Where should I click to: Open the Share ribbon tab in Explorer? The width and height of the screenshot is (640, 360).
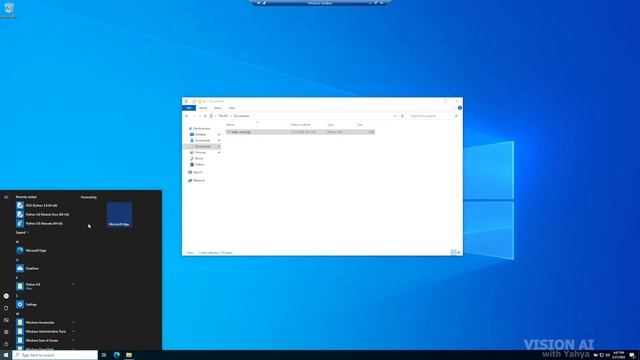point(218,108)
